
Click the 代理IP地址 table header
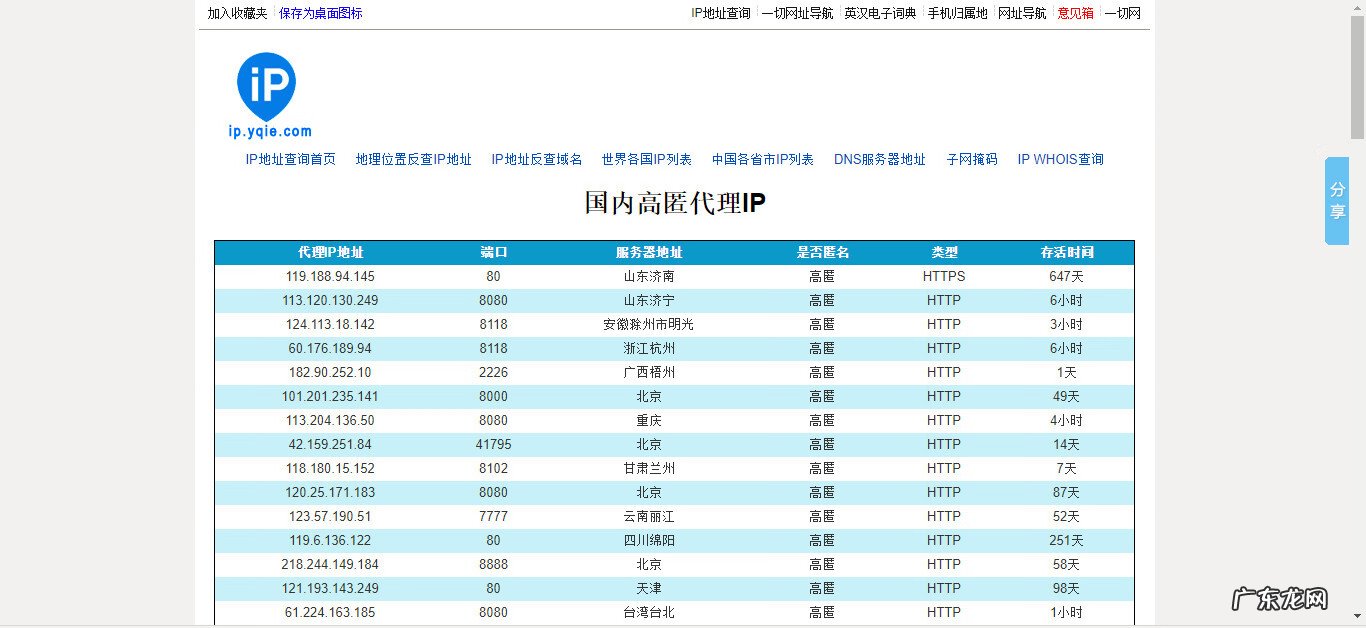[x=329, y=252]
